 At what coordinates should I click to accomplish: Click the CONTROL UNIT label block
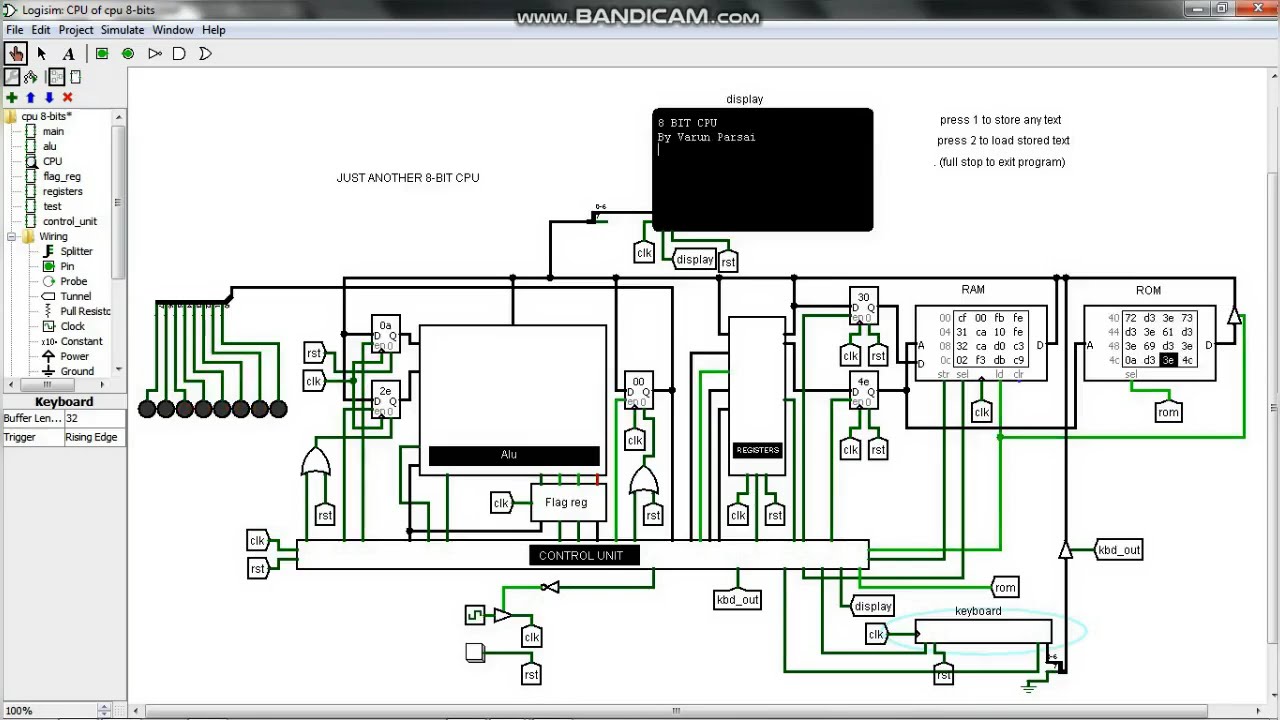[x=584, y=555]
